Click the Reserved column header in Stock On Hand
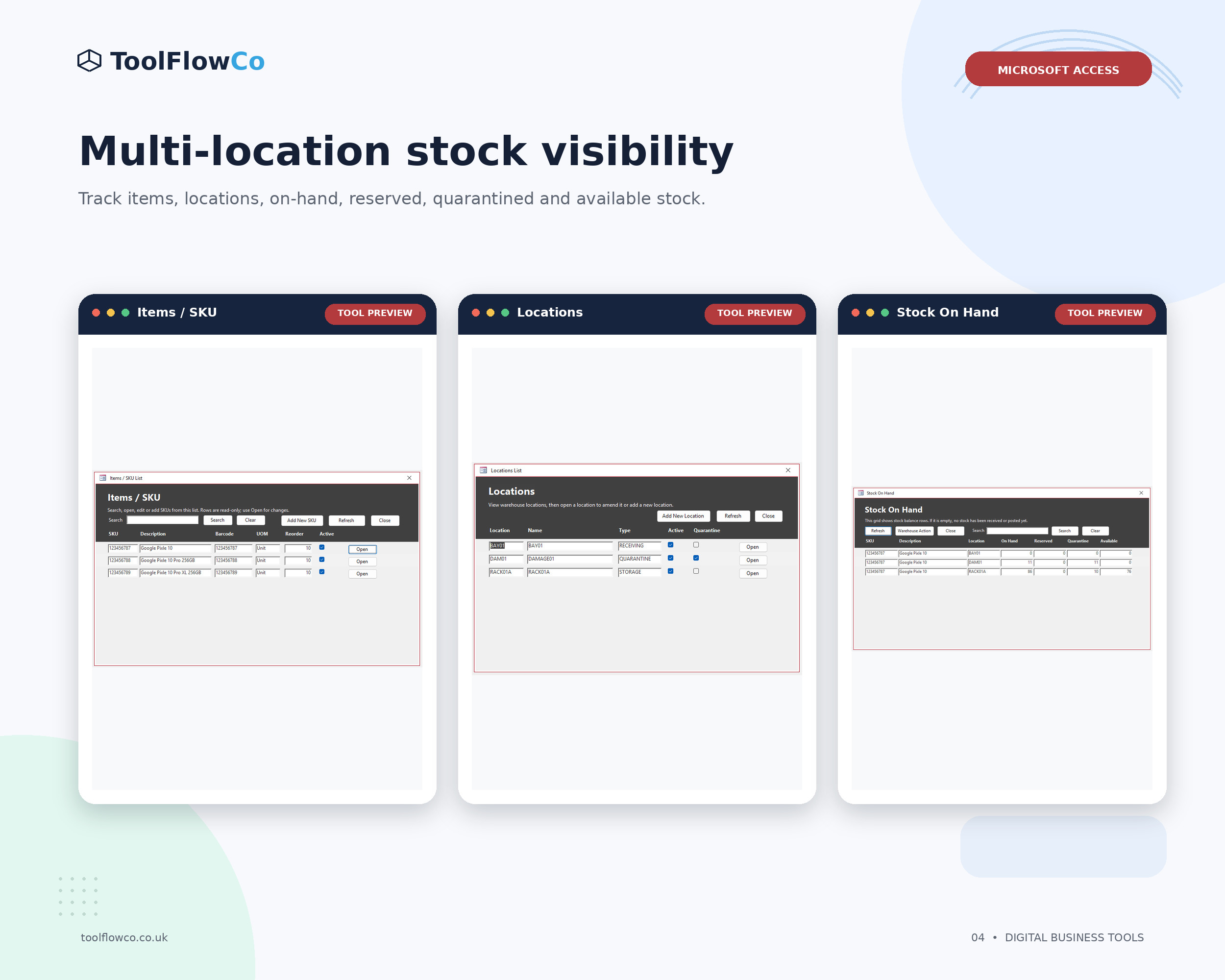This screenshot has width=1225, height=980. coord(1043,541)
